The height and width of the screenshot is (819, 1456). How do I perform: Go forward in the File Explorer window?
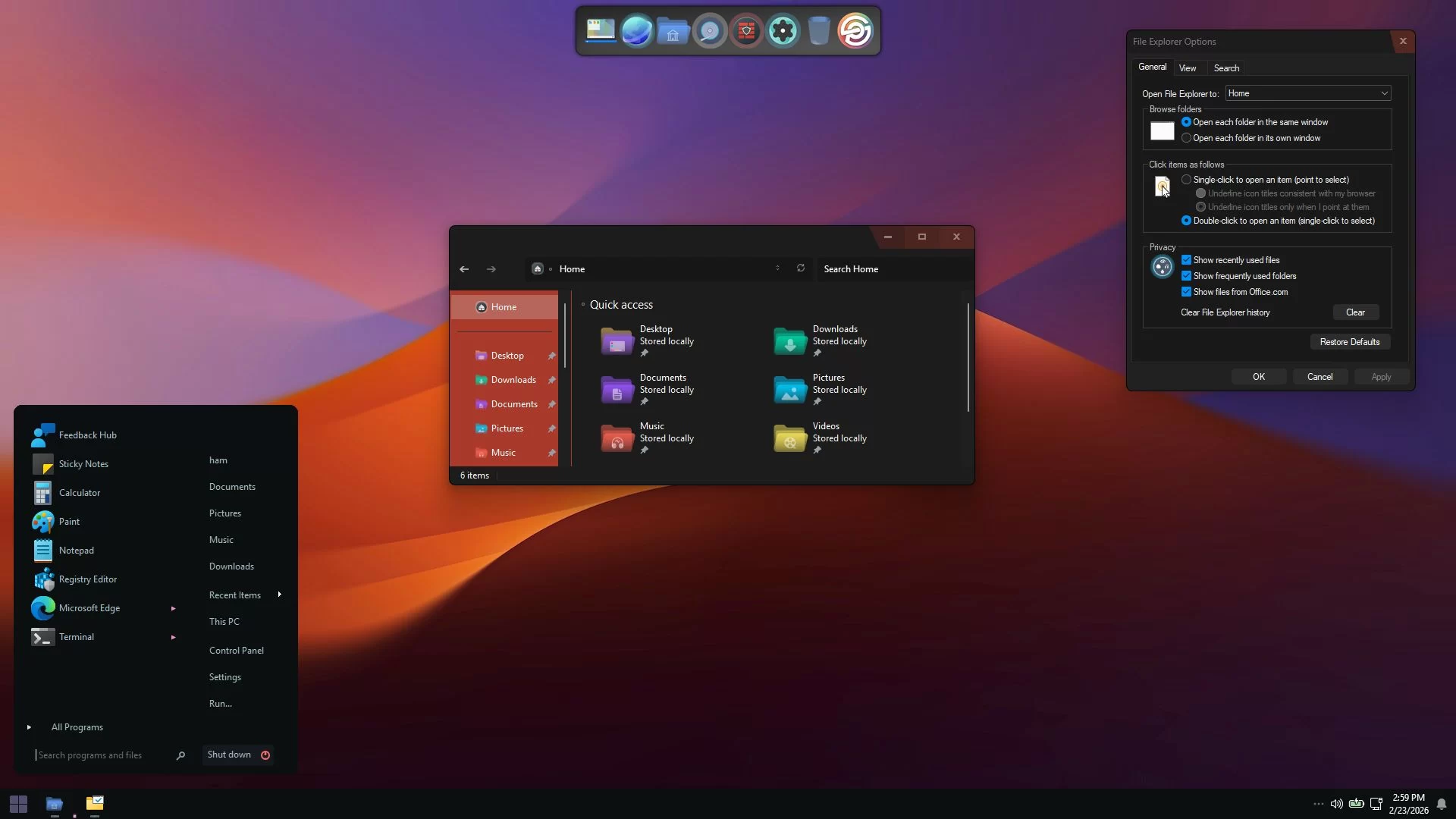pos(491,269)
